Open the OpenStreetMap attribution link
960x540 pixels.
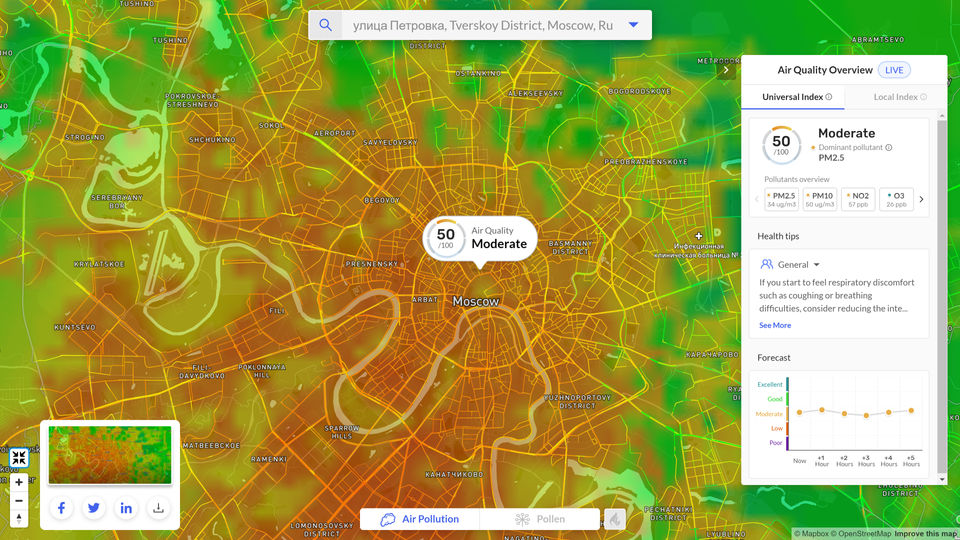[x=861, y=534]
